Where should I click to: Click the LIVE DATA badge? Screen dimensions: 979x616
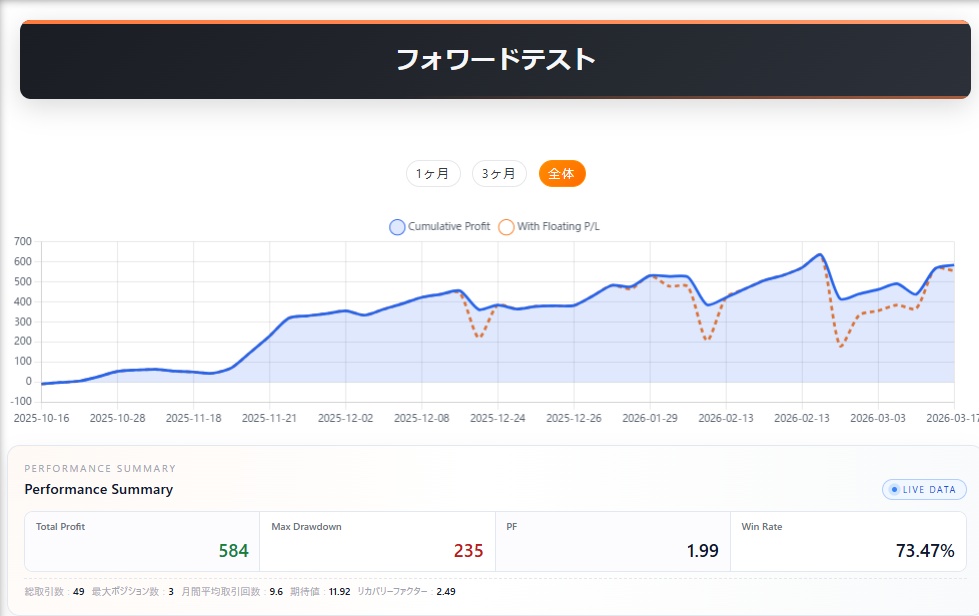tap(924, 489)
